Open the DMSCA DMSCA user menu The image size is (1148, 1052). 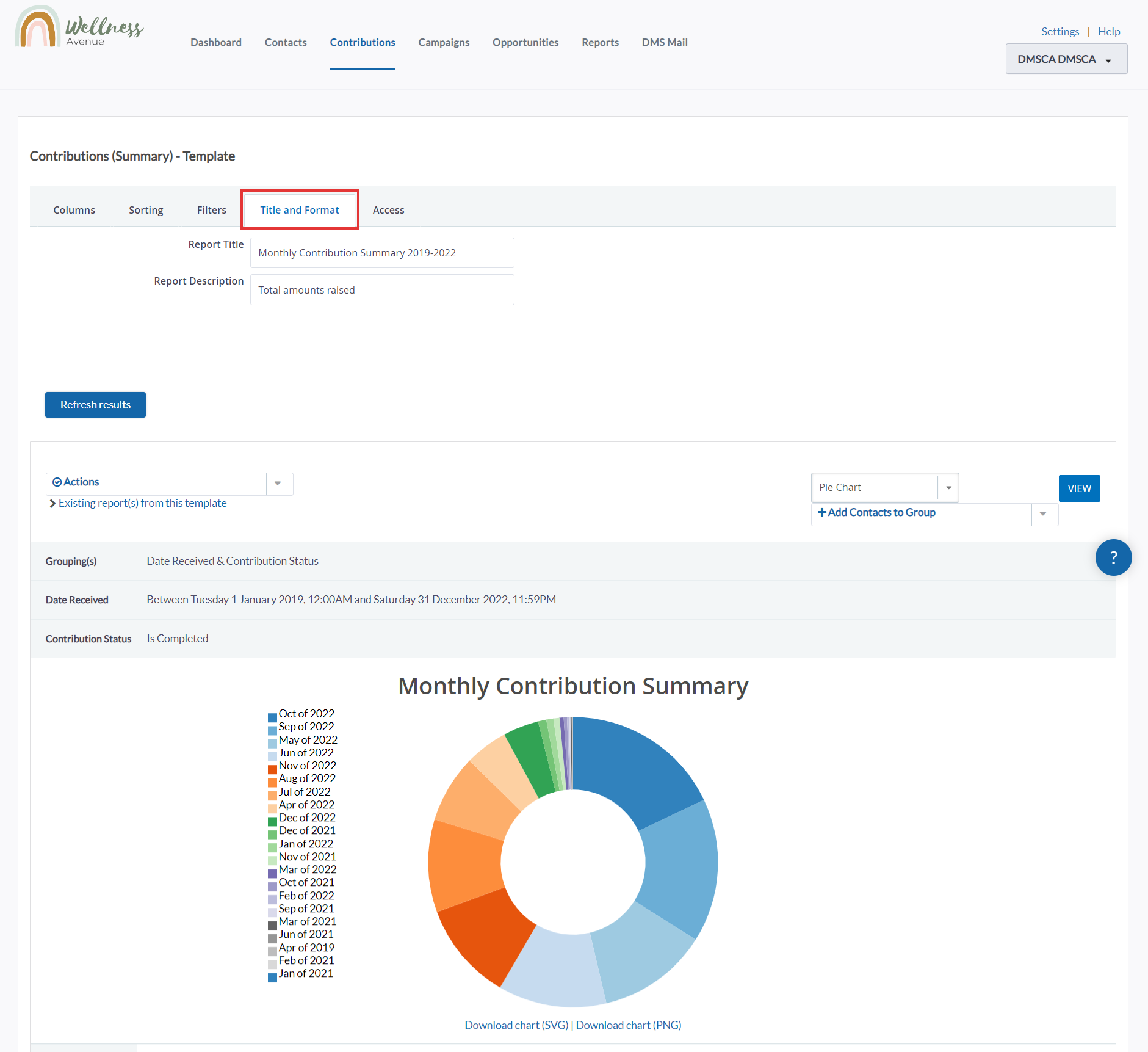coord(1066,59)
